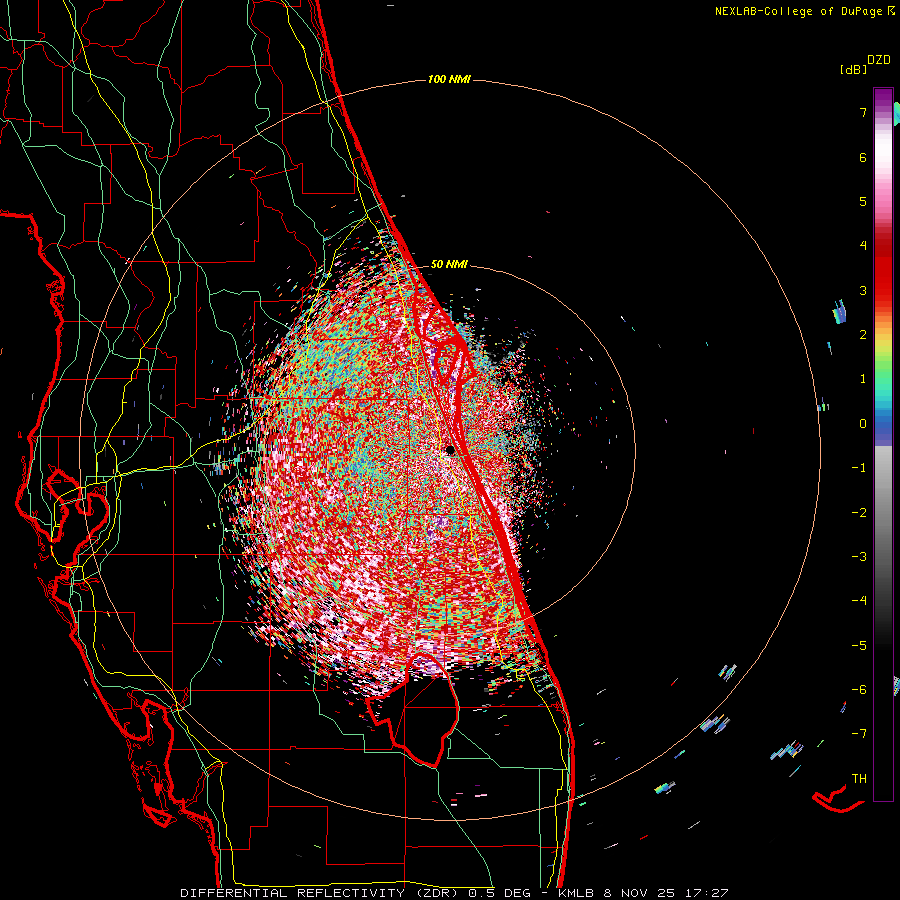The width and height of the screenshot is (900, 900).
Task: Select the 4 dB tick label on the scale
Action: coord(863,246)
